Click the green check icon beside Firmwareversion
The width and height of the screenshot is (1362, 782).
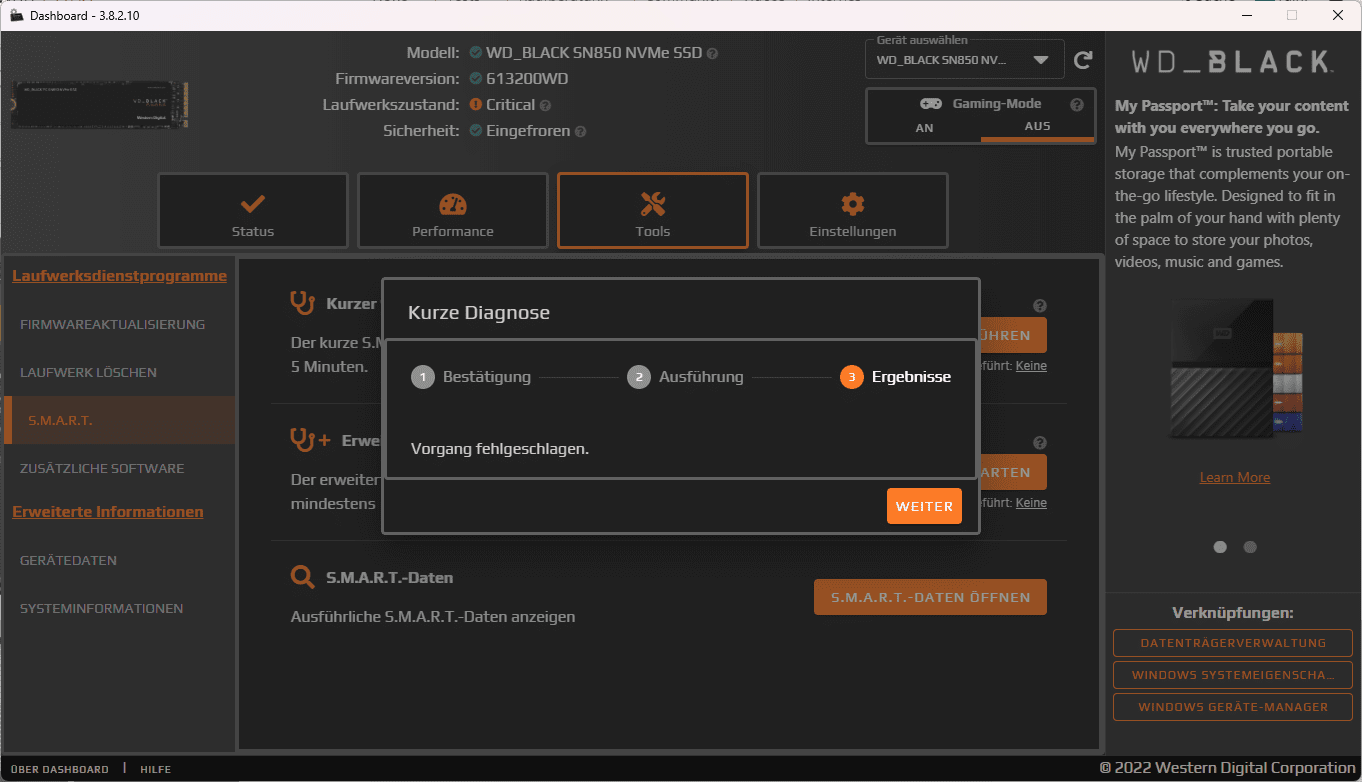coord(476,79)
